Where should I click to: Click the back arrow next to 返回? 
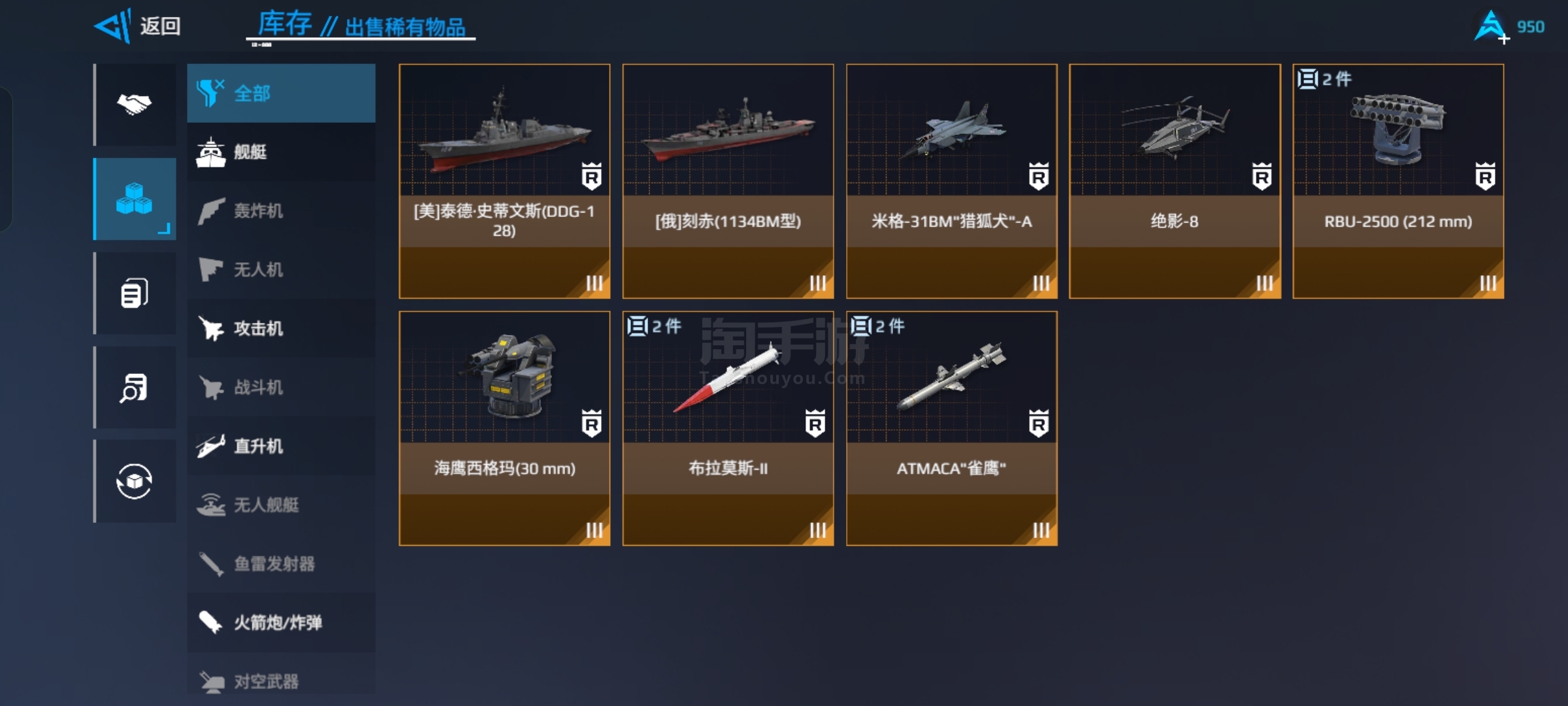point(113,26)
